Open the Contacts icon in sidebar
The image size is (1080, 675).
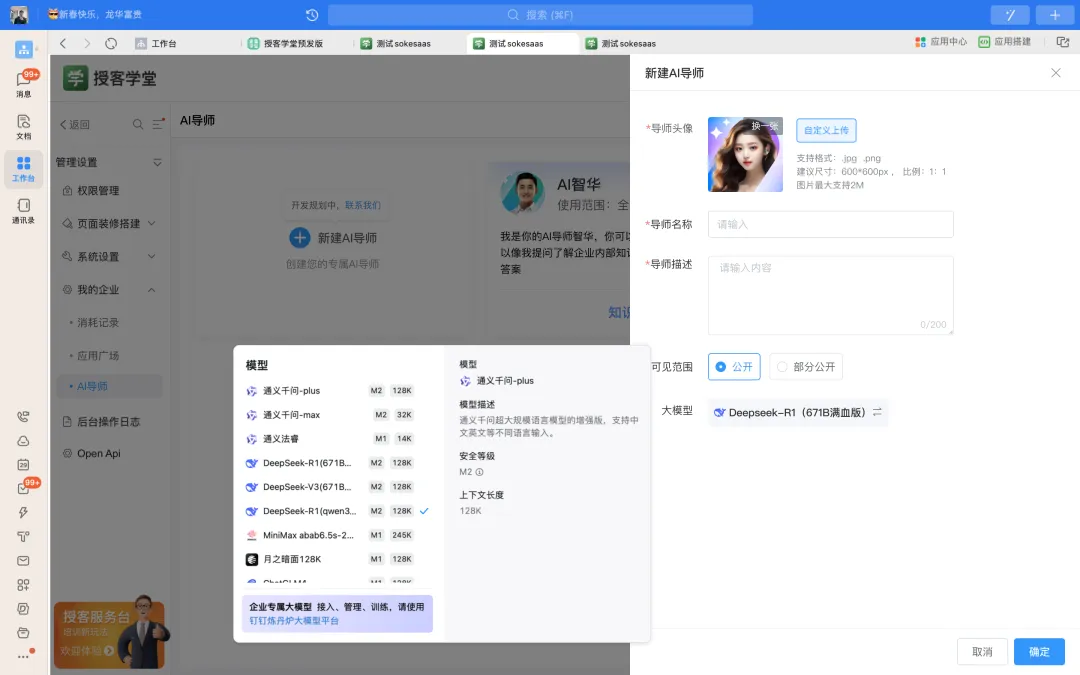point(24,210)
